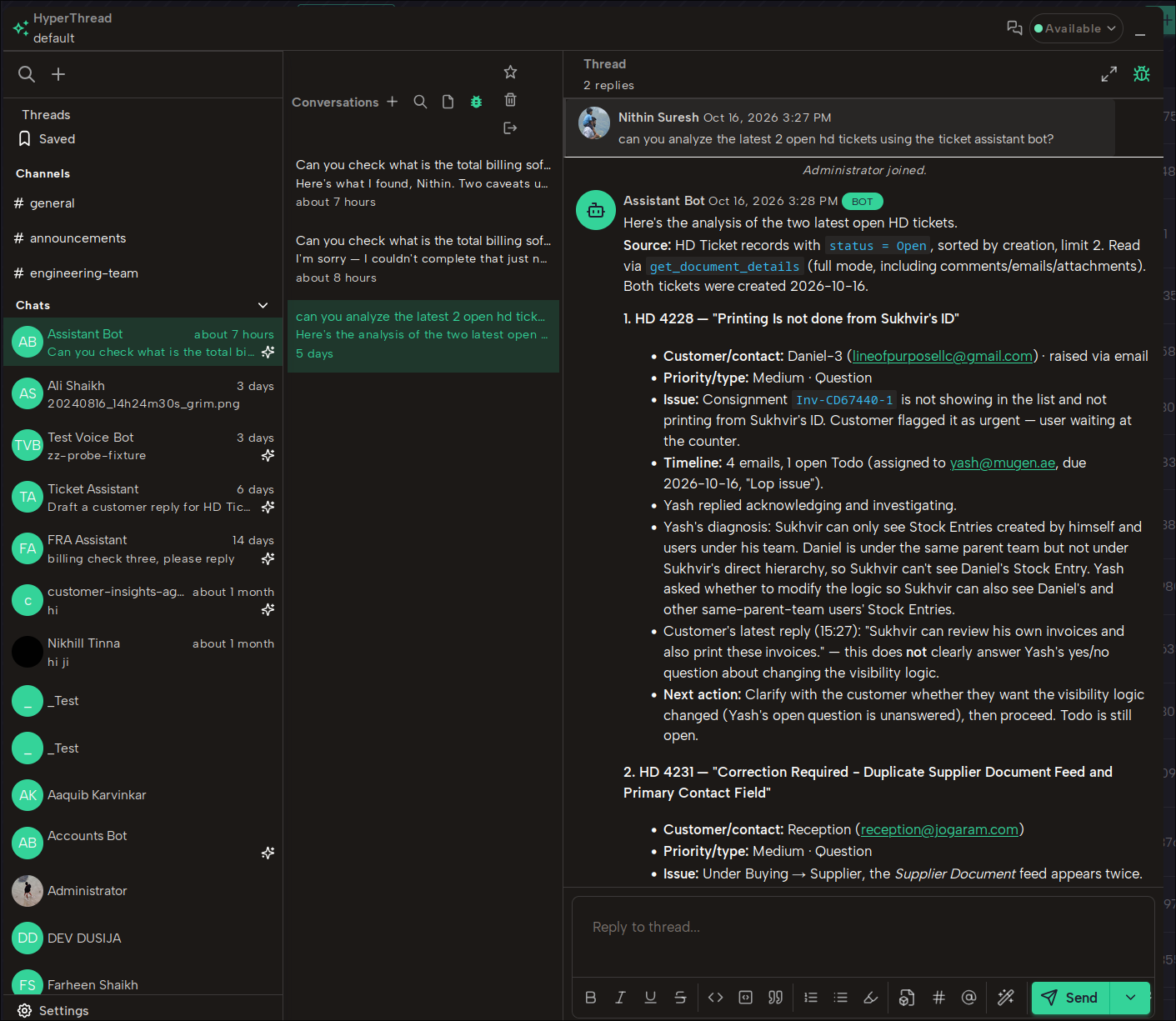Viewport: 1176px width, 1021px height.
Task: Click the green bug icon in Conversations header
Action: (477, 102)
